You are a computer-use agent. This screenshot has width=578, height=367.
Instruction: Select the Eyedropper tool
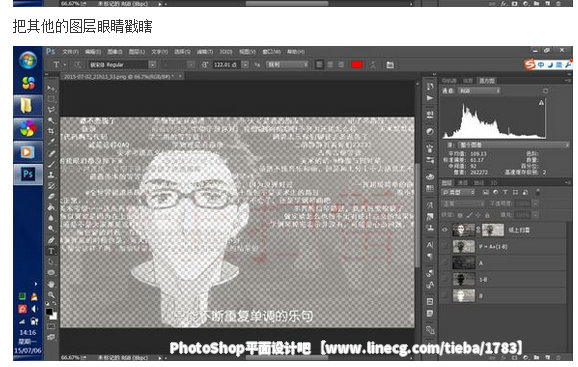coord(51,141)
